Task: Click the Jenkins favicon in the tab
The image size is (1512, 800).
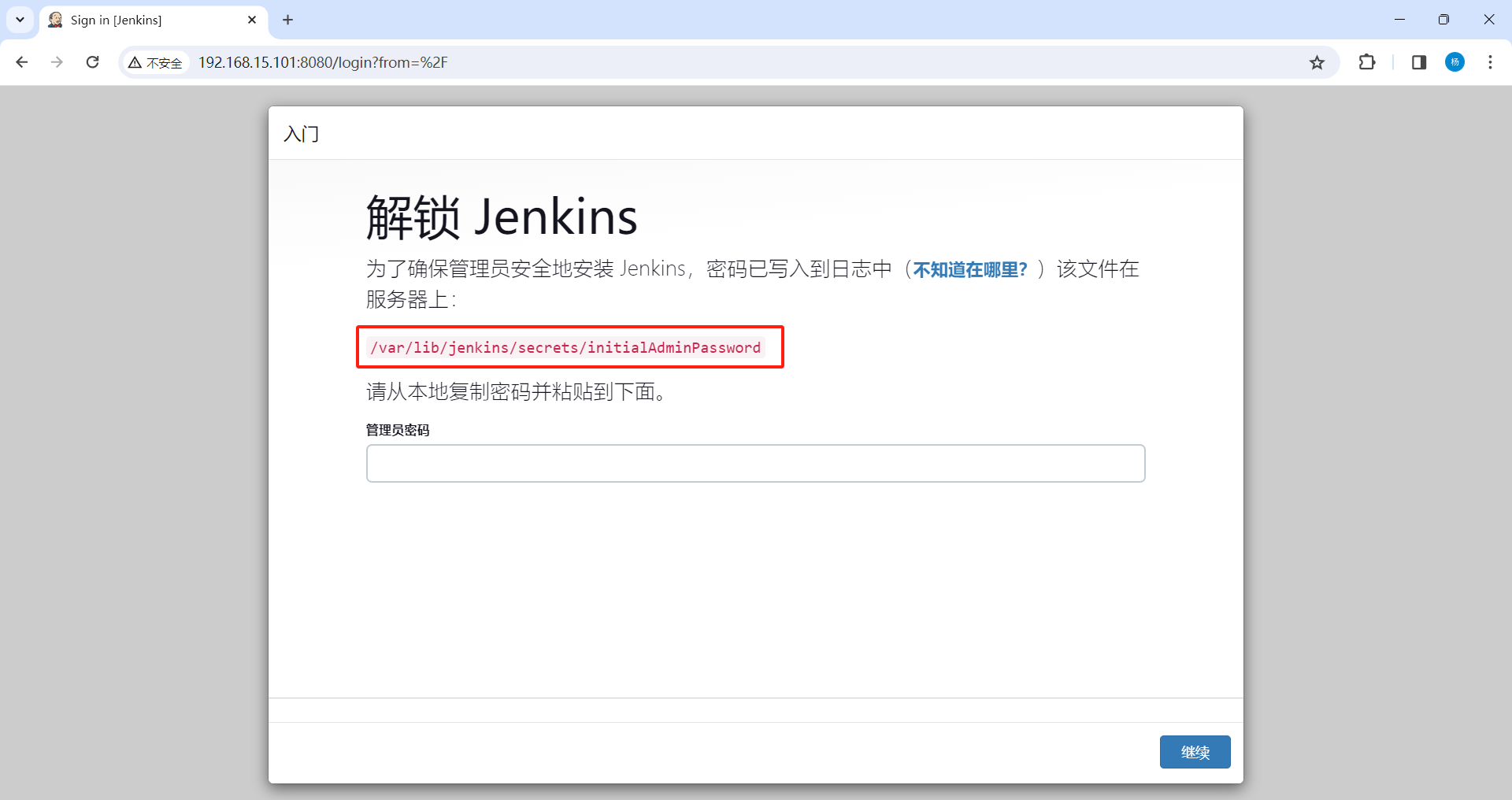Action: tap(55, 20)
